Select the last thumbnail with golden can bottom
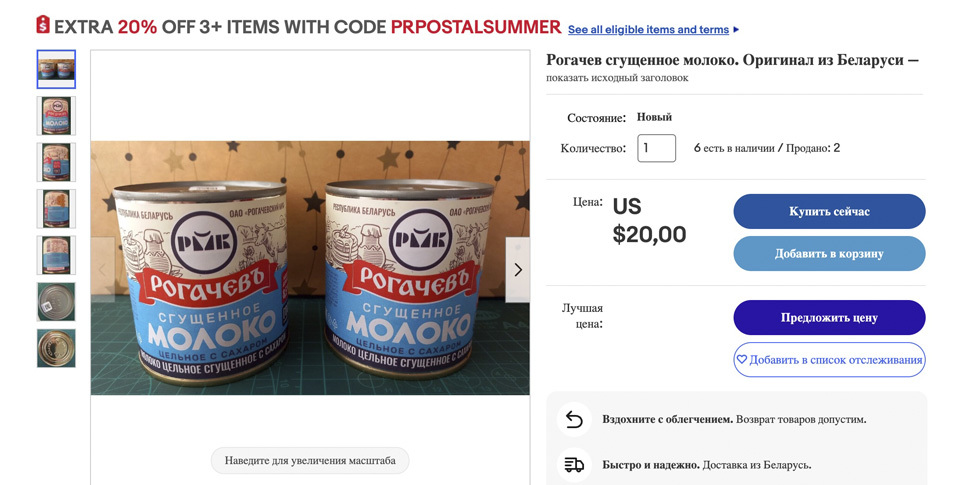 tap(56, 348)
